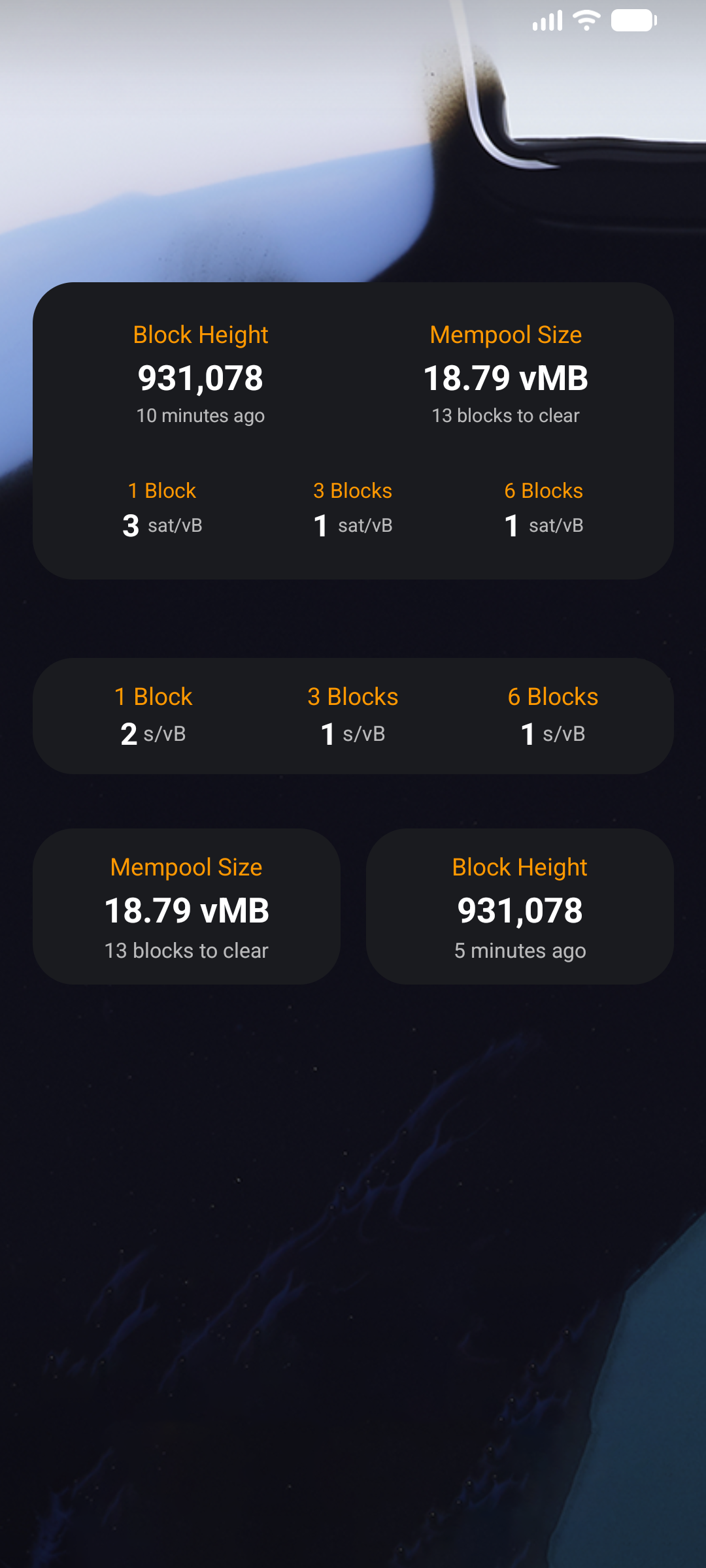The image size is (706, 1568).
Task: Open the small standalone Mempool Size widget
Action: 186,907
